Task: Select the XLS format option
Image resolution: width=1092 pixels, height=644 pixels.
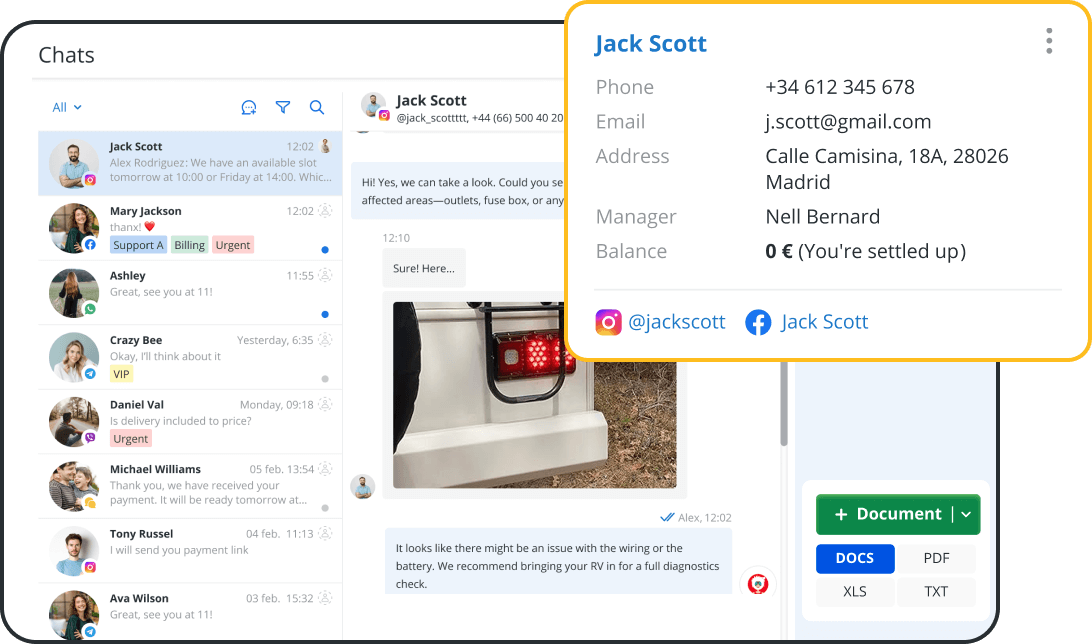Action: [x=854, y=591]
